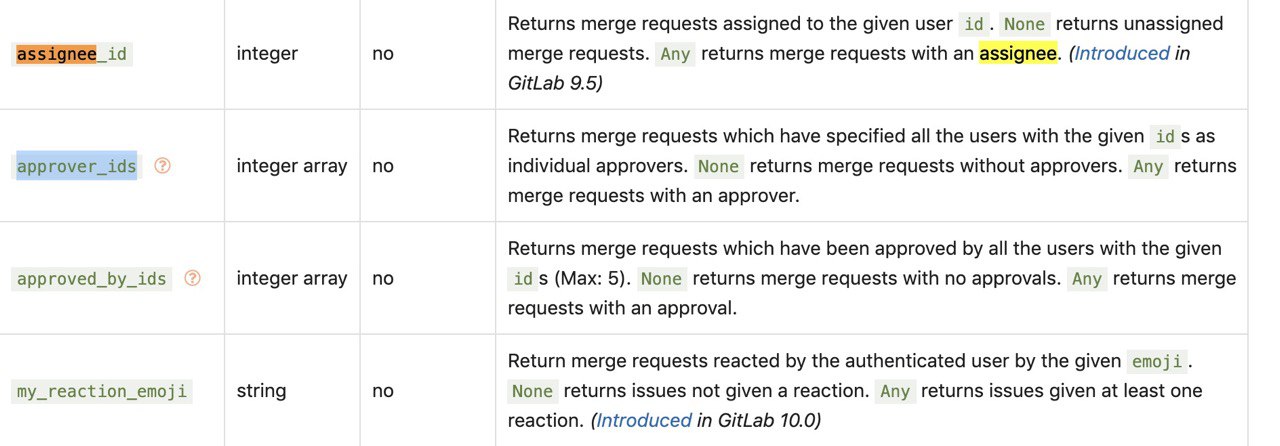The height and width of the screenshot is (446, 1280).
Task: Click the string type cell
Action: tap(261, 391)
